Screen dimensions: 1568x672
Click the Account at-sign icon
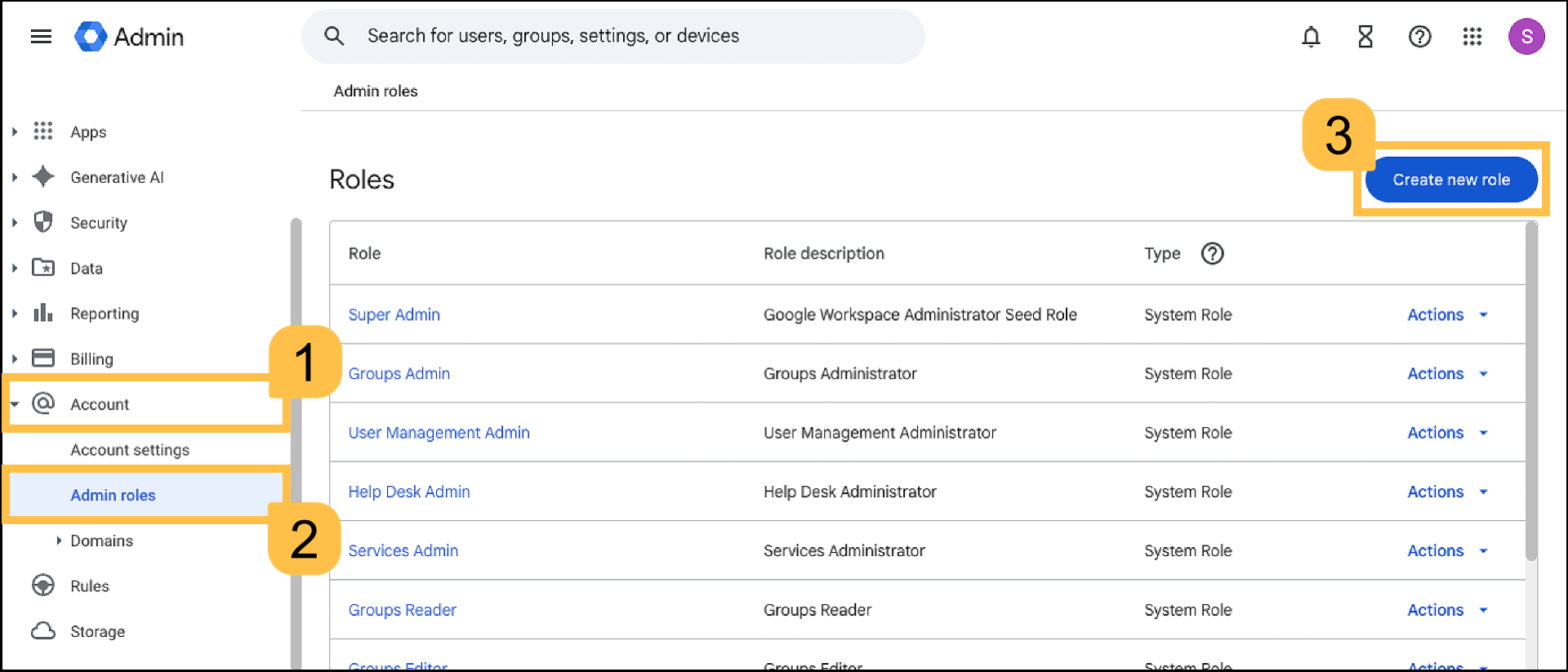43,403
